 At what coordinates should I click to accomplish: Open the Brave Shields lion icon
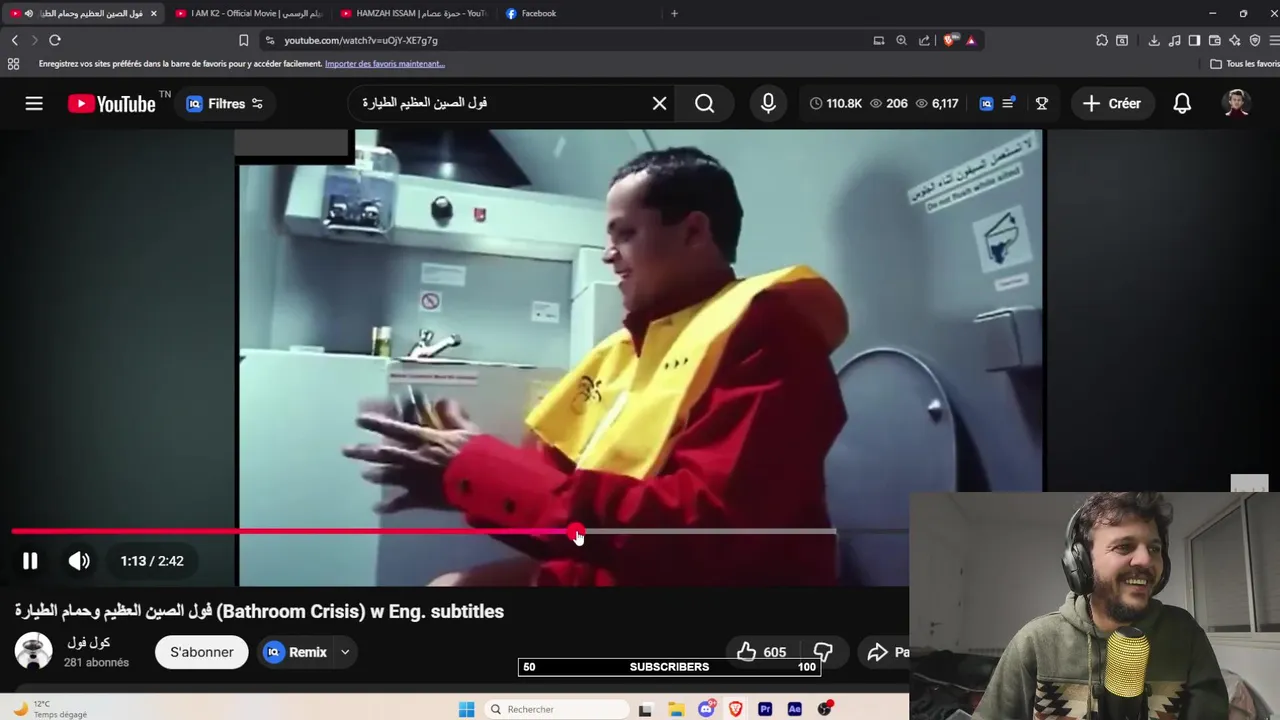click(949, 40)
